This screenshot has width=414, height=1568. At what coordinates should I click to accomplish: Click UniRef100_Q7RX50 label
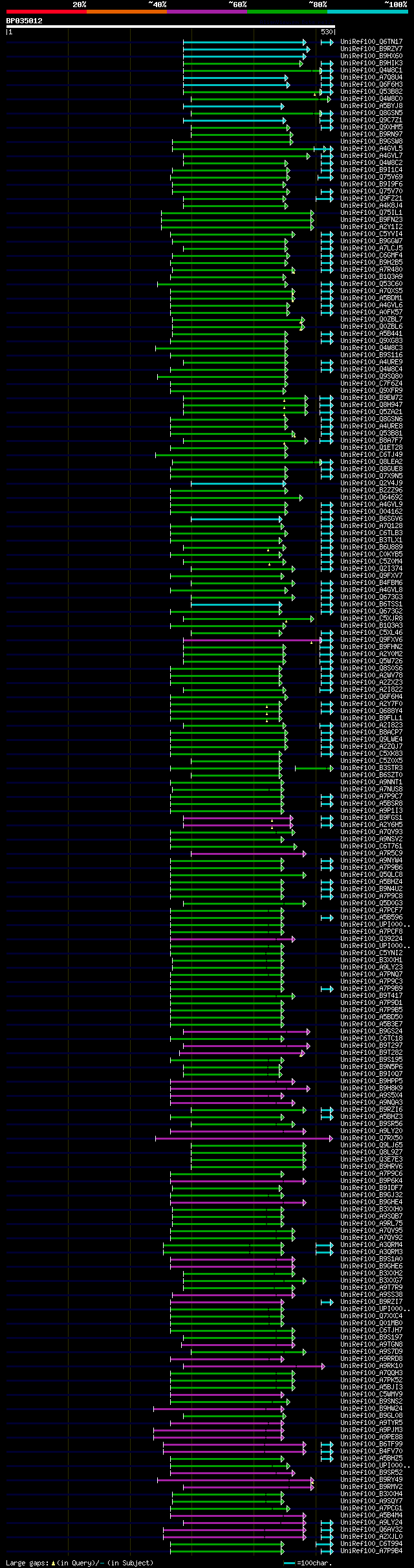click(x=371, y=1138)
